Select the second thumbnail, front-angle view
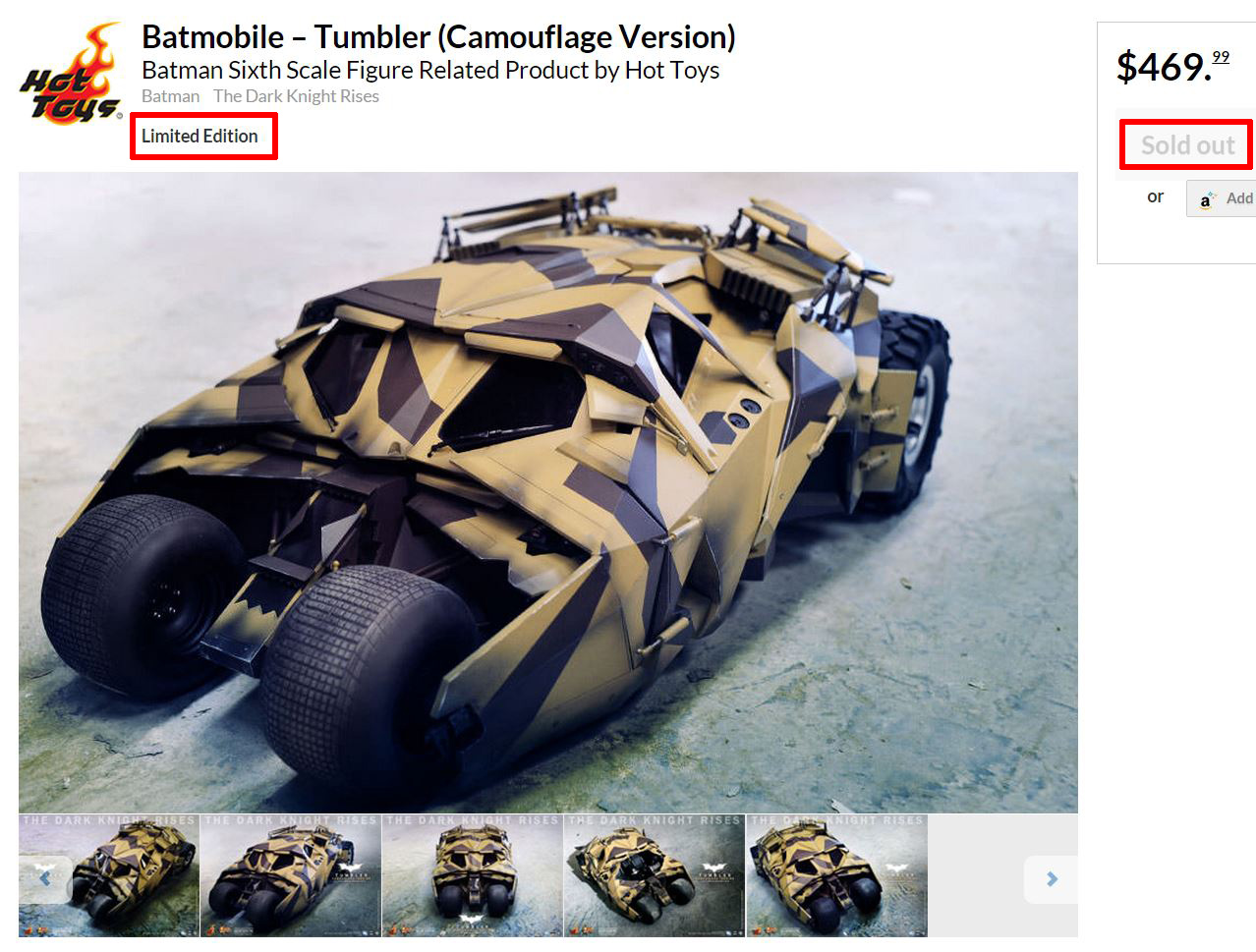 click(291, 875)
